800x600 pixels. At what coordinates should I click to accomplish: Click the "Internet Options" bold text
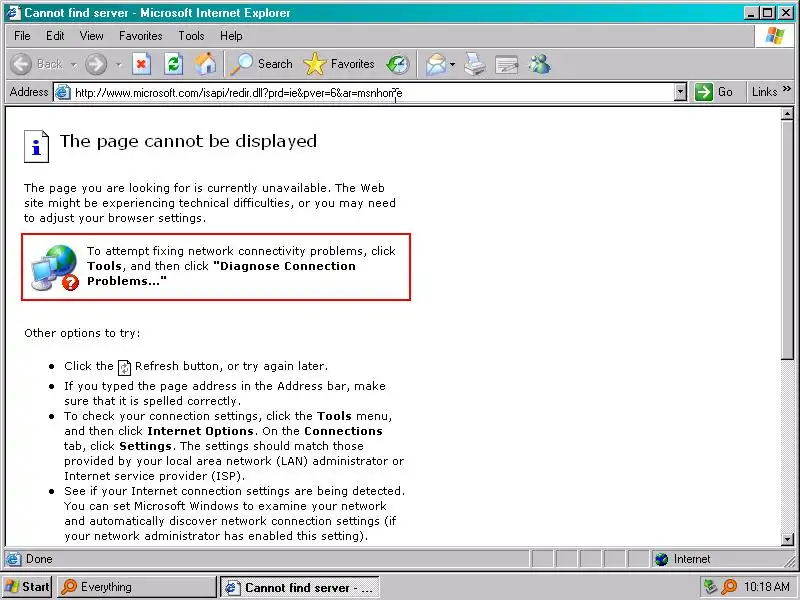[x=201, y=431]
